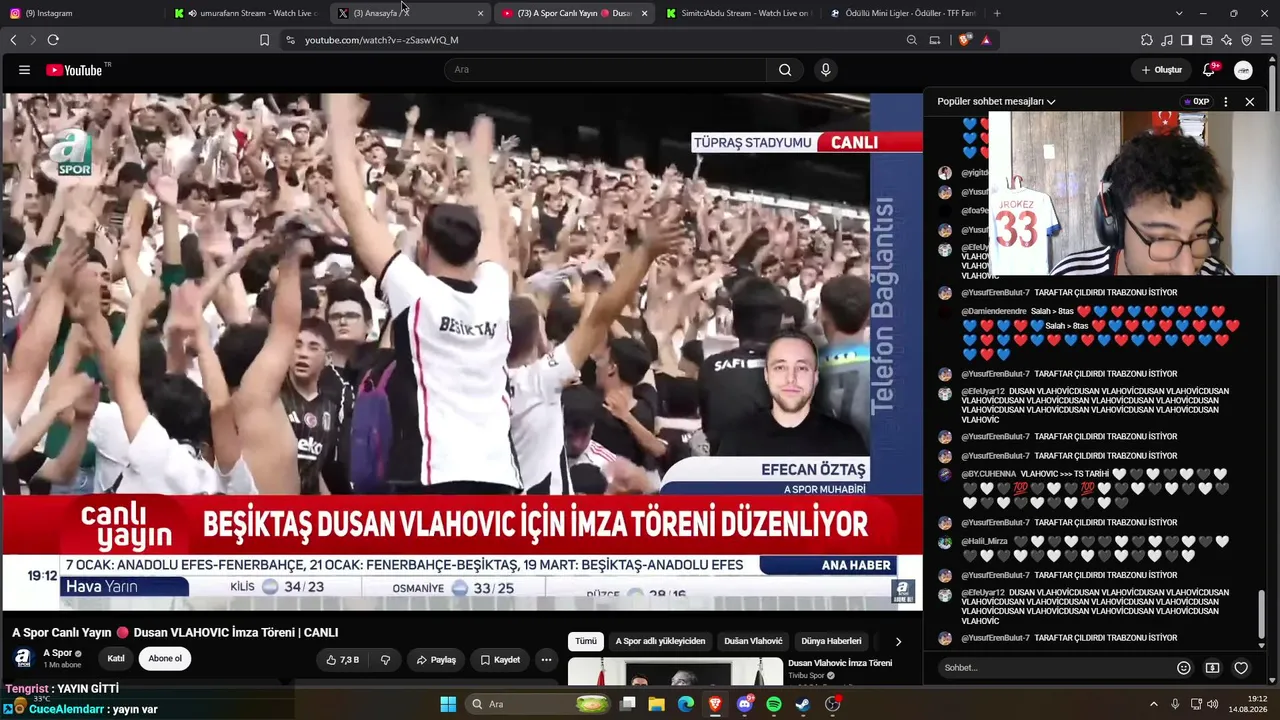Send a Super Chat with the dollar icon

1212,668
